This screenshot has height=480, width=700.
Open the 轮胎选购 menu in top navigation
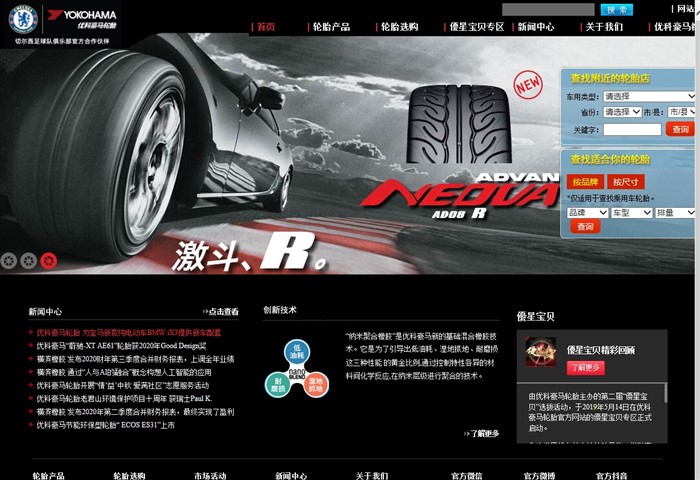pos(400,27)
